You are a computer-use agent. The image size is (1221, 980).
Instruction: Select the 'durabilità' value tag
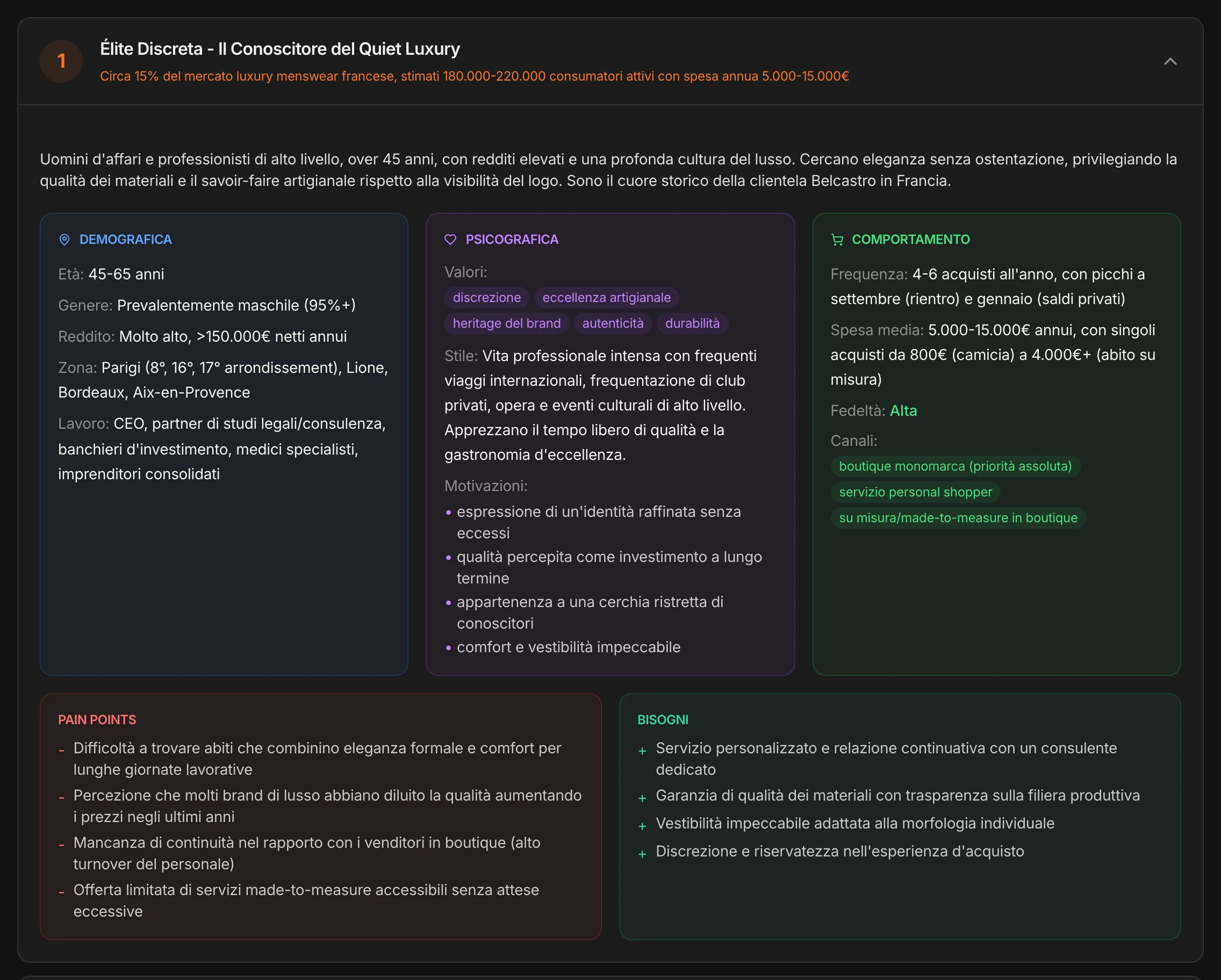point(692,323)
